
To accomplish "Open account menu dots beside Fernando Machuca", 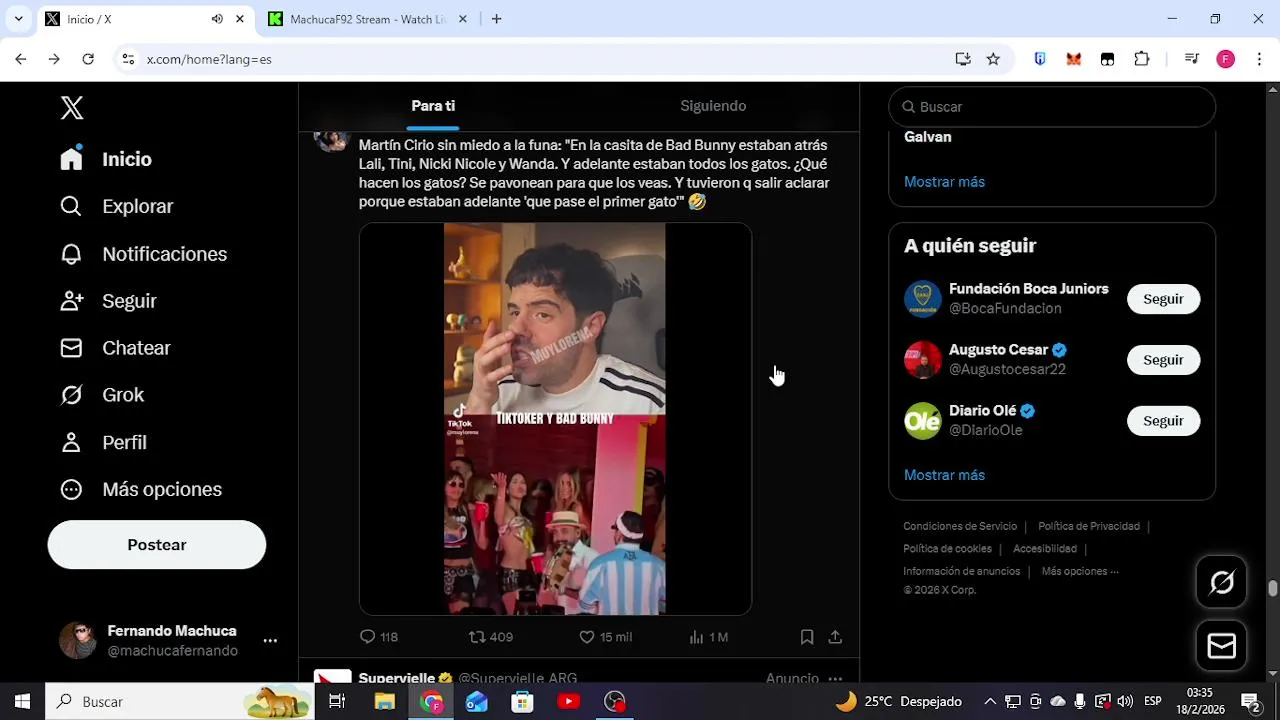I will 270,641.
